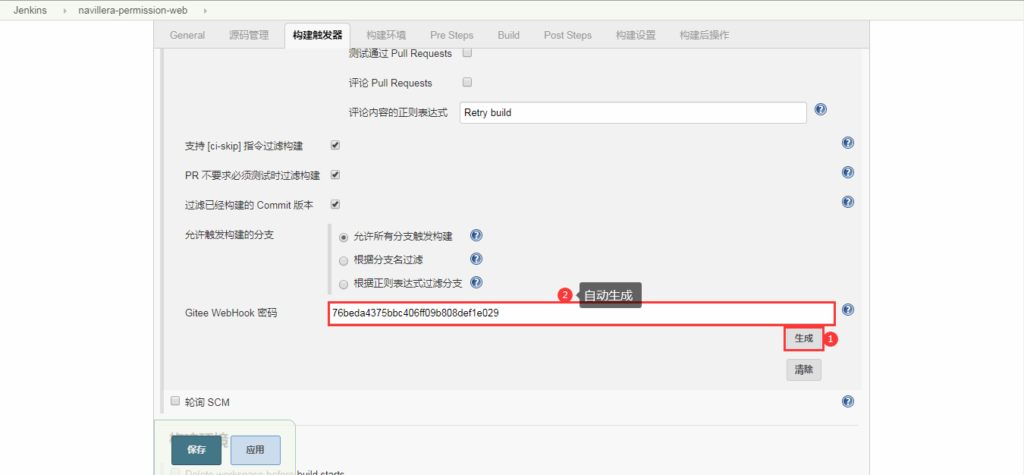Open Jenkins breadcrumb link

click(30, 11)
